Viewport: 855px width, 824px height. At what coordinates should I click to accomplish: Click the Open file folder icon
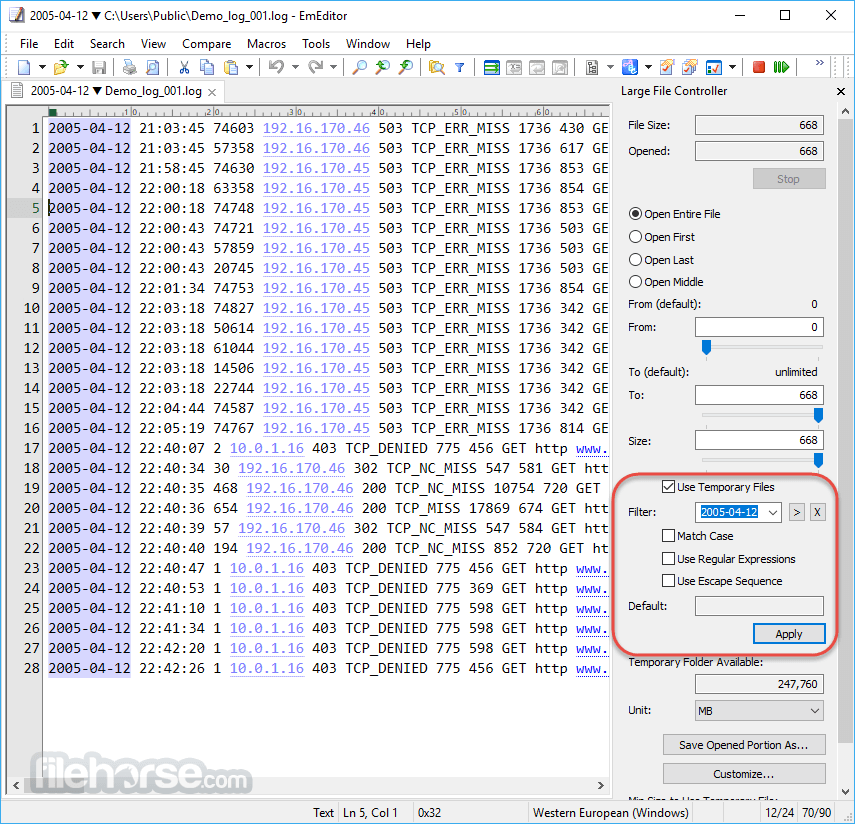pos(61,67)
